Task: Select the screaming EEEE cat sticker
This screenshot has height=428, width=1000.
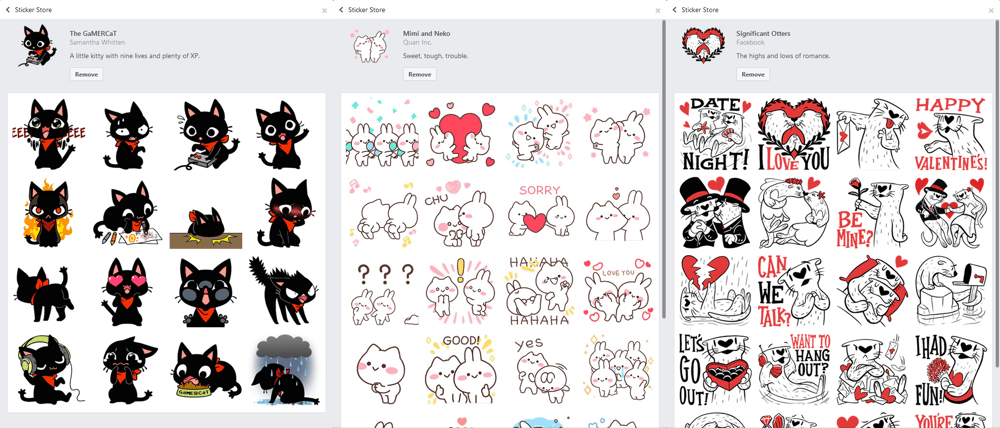Action: pos(48,133)
